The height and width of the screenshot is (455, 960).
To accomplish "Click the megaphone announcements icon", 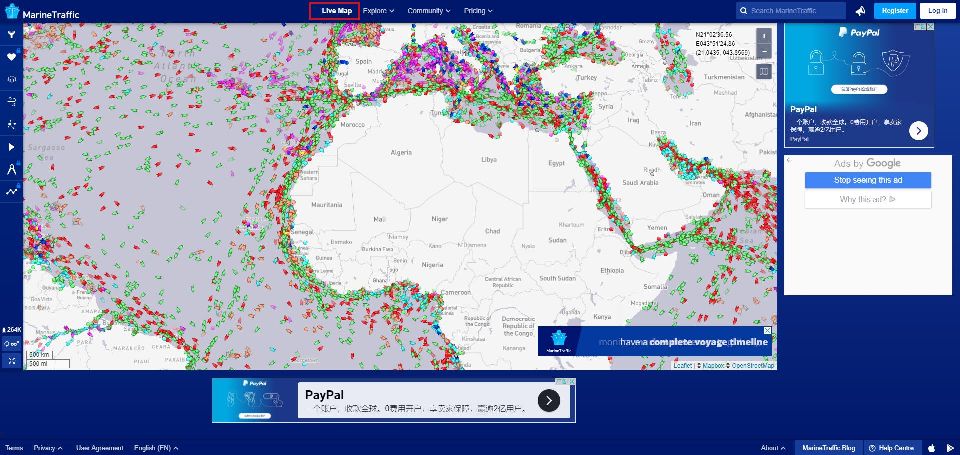I will (x=860, y=10).
